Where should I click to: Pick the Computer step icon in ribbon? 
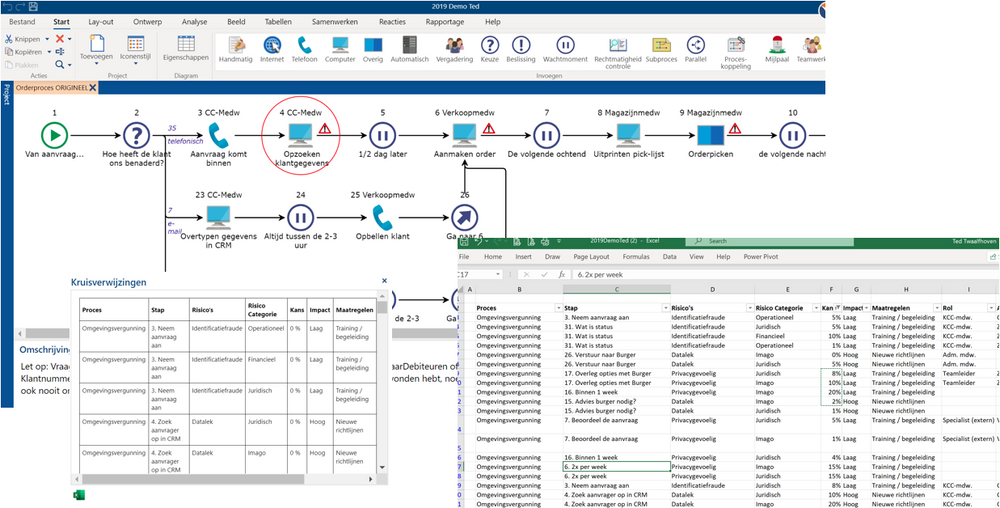click(x=340, y=49)
